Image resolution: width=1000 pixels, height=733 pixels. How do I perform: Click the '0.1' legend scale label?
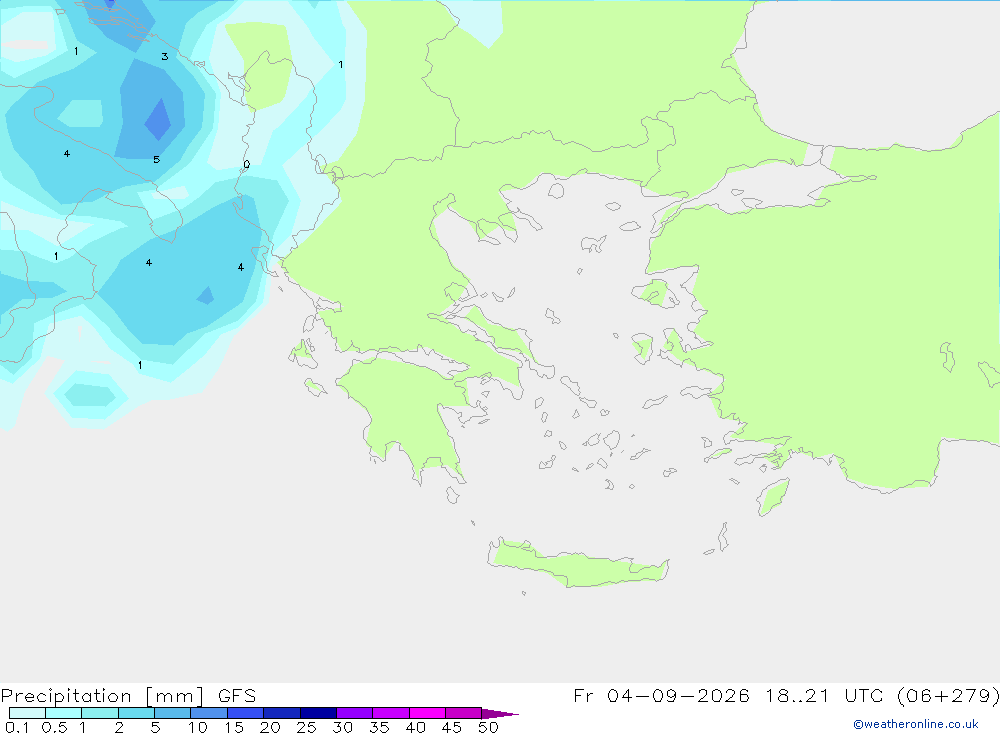tap(17, 727)
